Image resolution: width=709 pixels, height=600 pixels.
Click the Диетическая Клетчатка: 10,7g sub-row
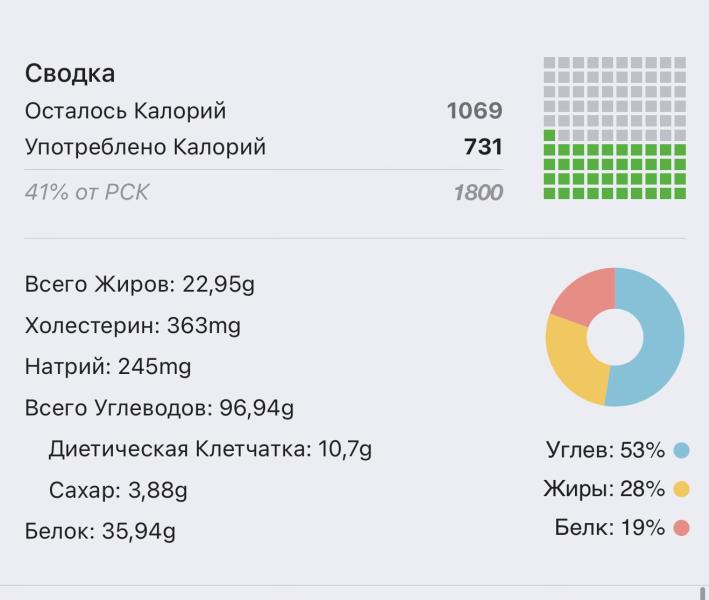(x=210, y=449)
